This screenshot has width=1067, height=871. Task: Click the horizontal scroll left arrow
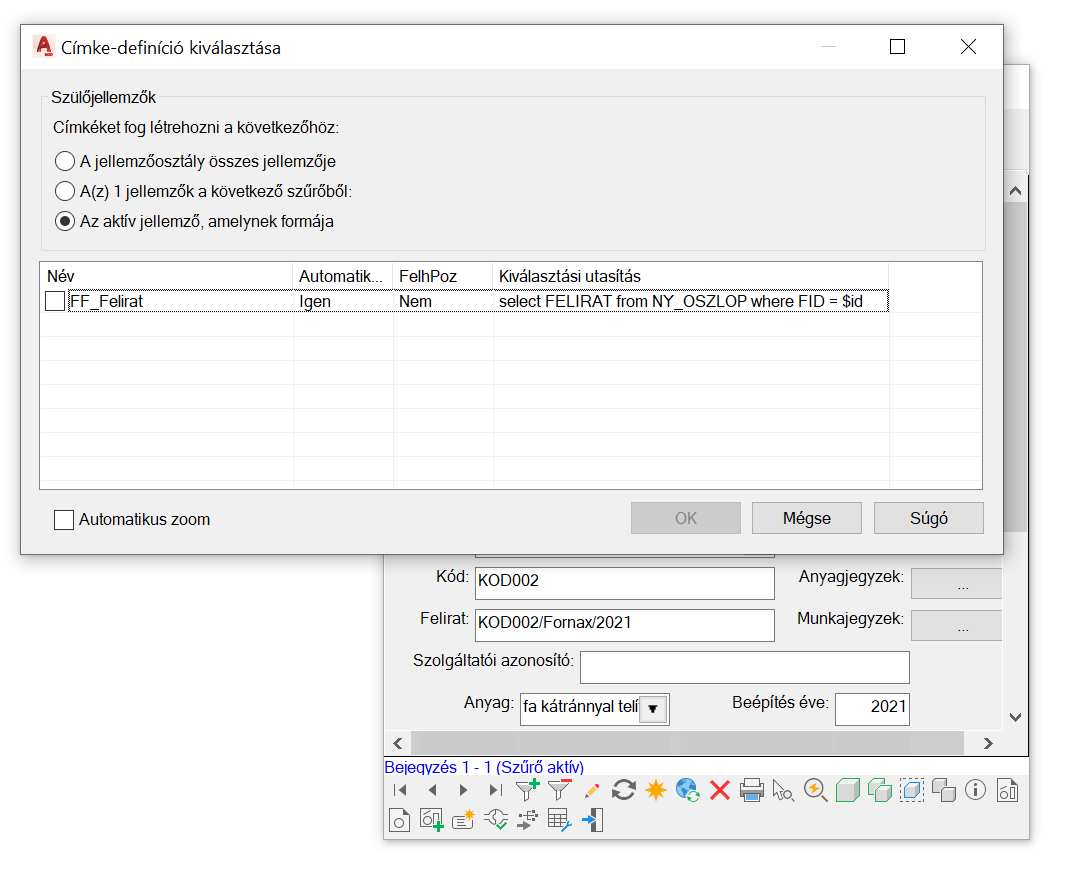(x=398, y=743)
